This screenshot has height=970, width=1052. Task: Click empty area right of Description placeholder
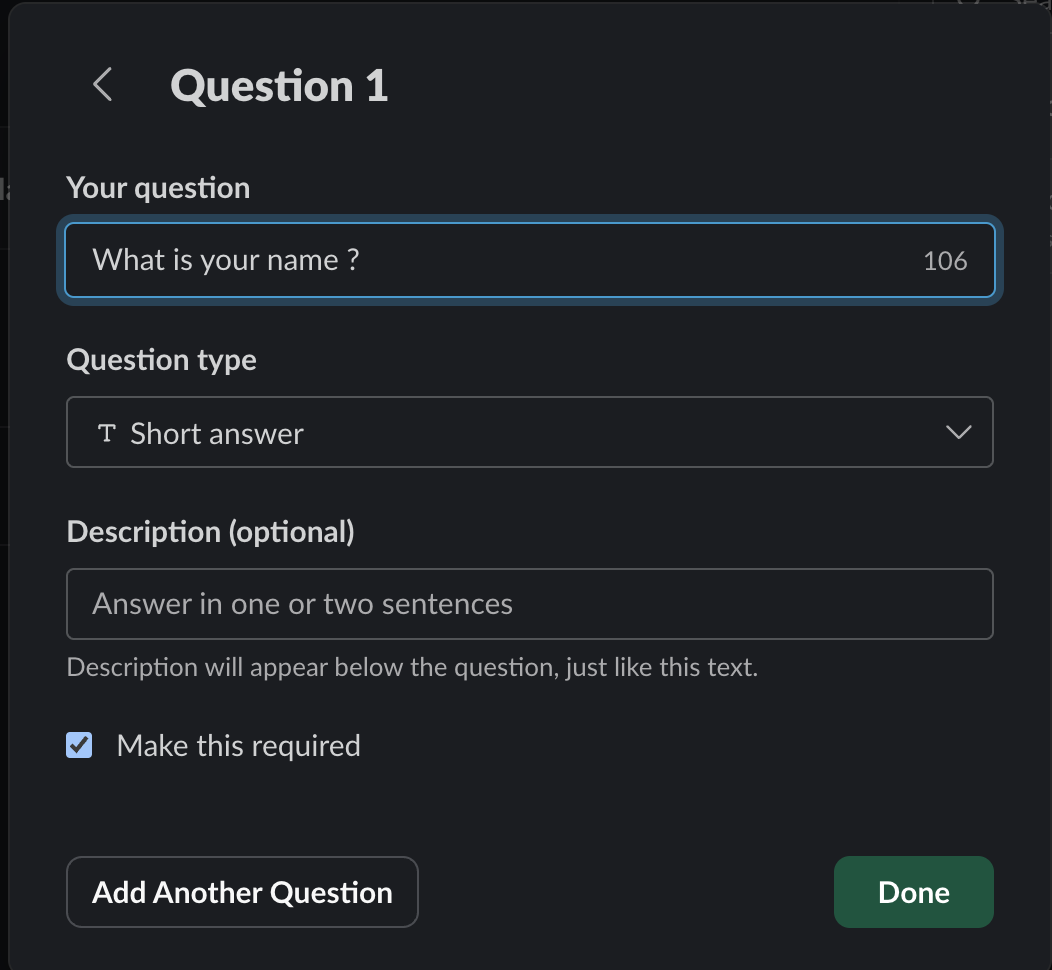coord(760,604)
